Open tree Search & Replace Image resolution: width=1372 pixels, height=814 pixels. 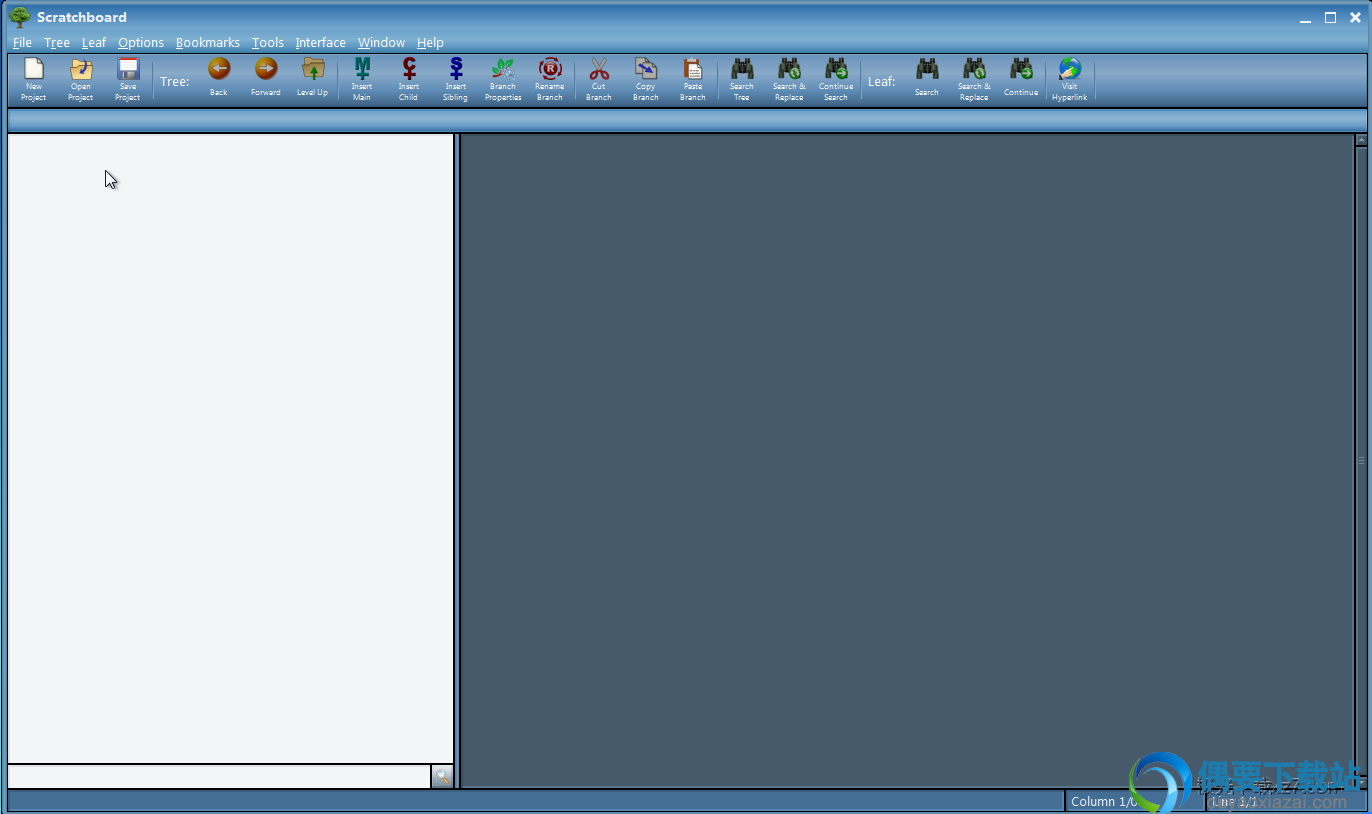point(789,80)
